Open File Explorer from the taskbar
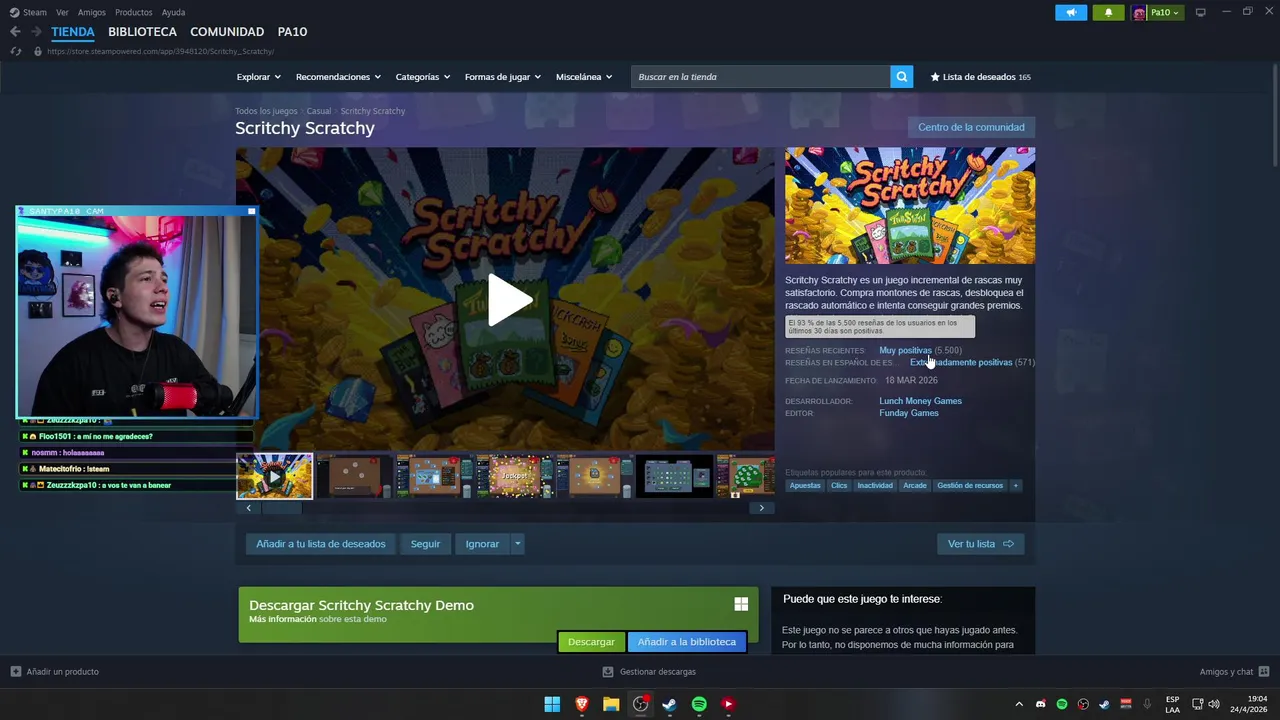 (x=611, y=704)
